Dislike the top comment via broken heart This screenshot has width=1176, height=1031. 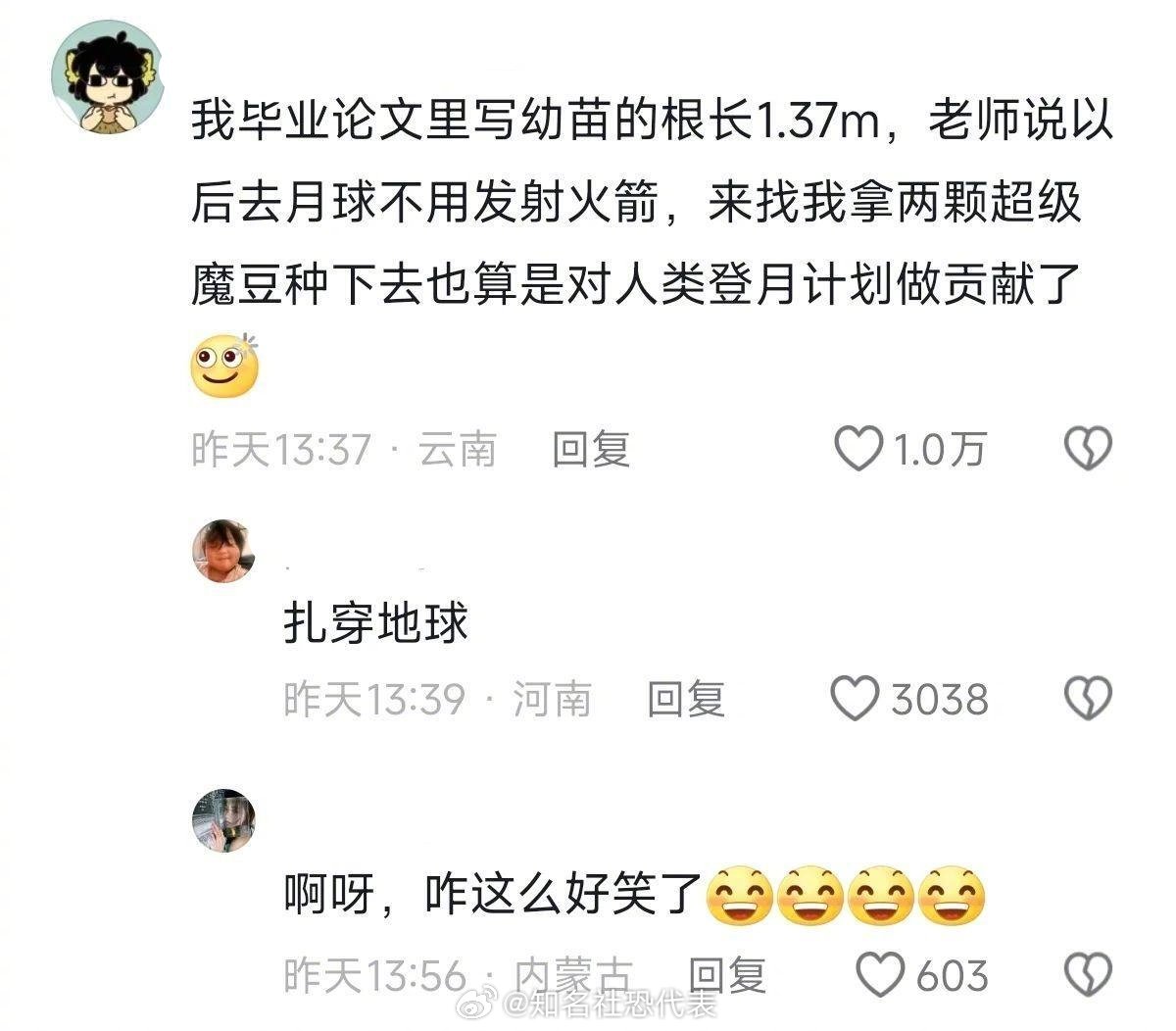click(x=1088, y=449)
